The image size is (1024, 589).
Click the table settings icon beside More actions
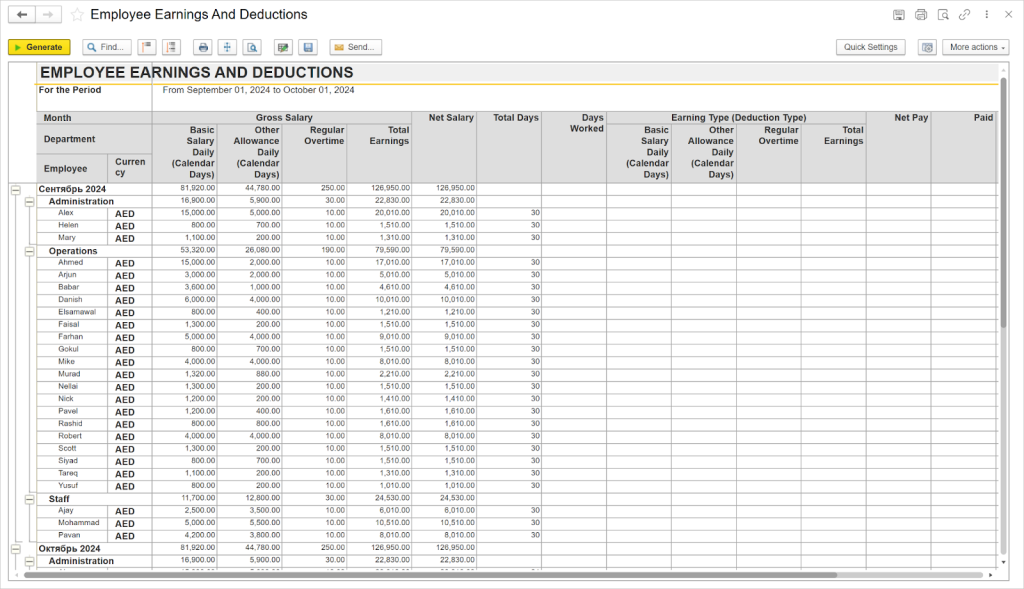click(x=926, y=46)
